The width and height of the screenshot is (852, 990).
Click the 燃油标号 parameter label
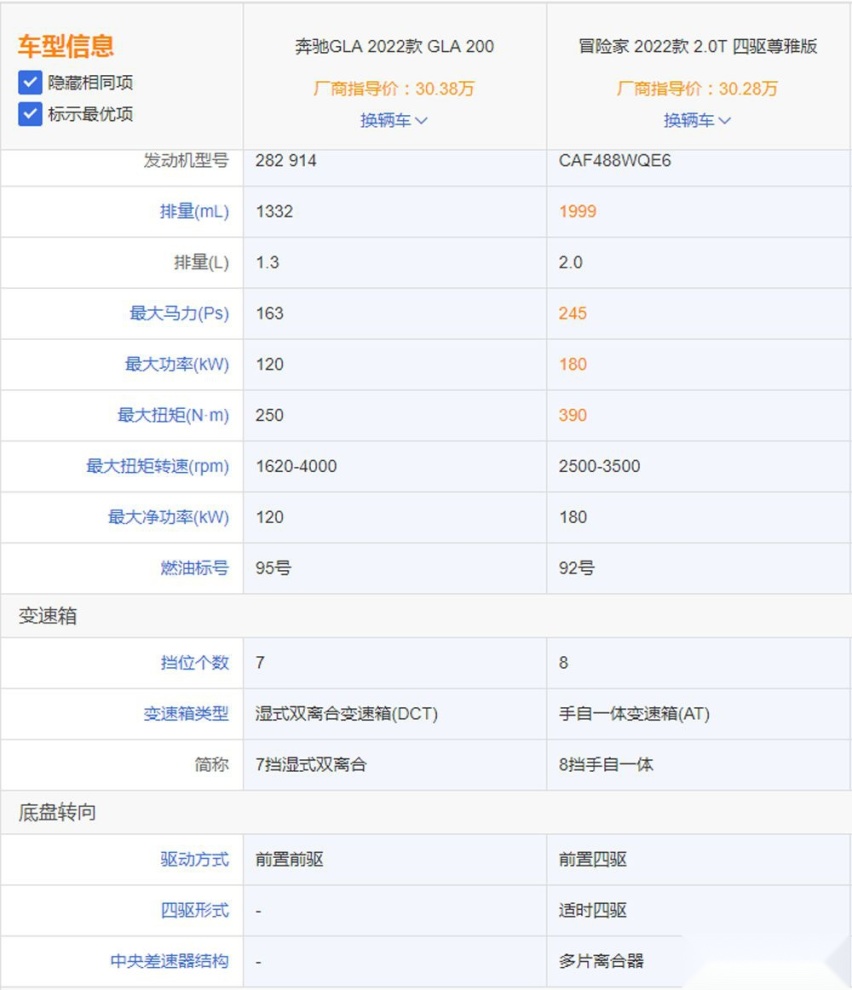(x=195, y=568)
